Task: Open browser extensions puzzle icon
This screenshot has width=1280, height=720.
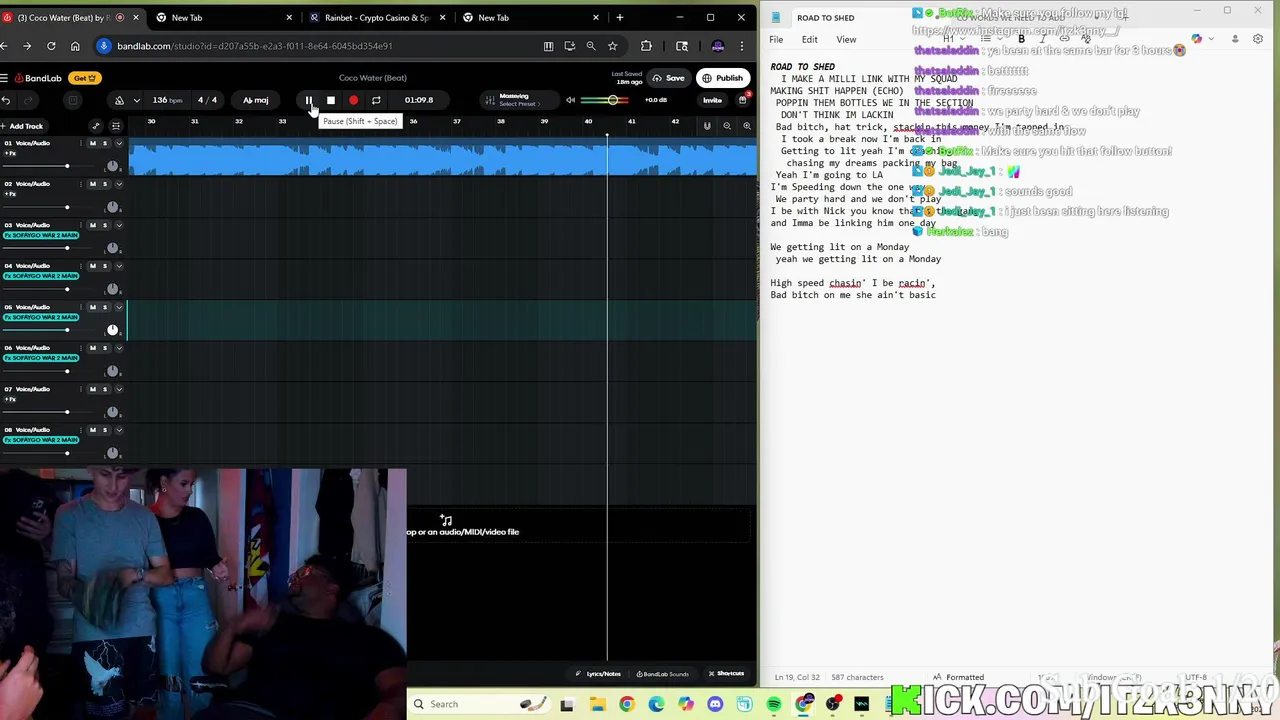Action: click(646, 46)
